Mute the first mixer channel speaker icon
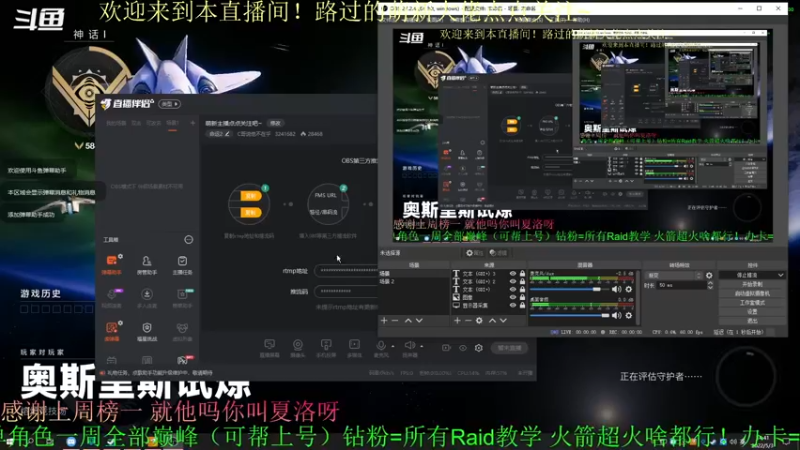This screenshot has width=800, height=450. click(616, 289)
